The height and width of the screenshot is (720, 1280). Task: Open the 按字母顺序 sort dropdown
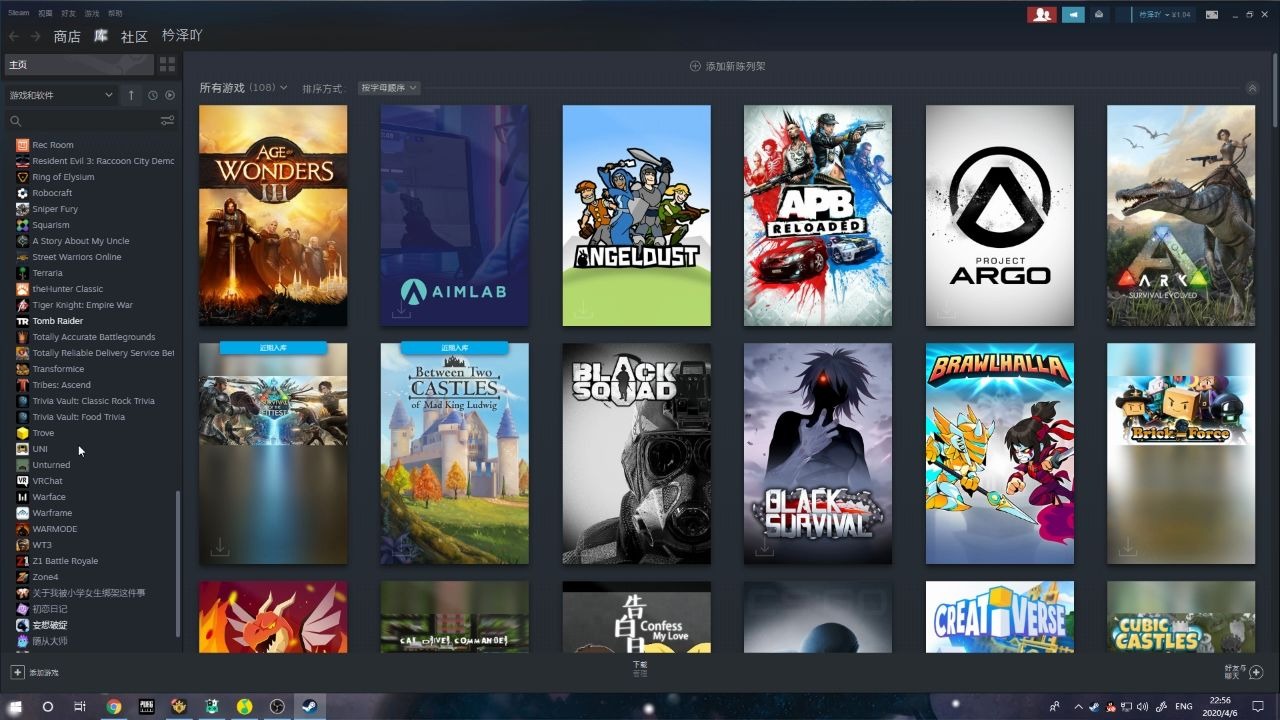point(389,88)
